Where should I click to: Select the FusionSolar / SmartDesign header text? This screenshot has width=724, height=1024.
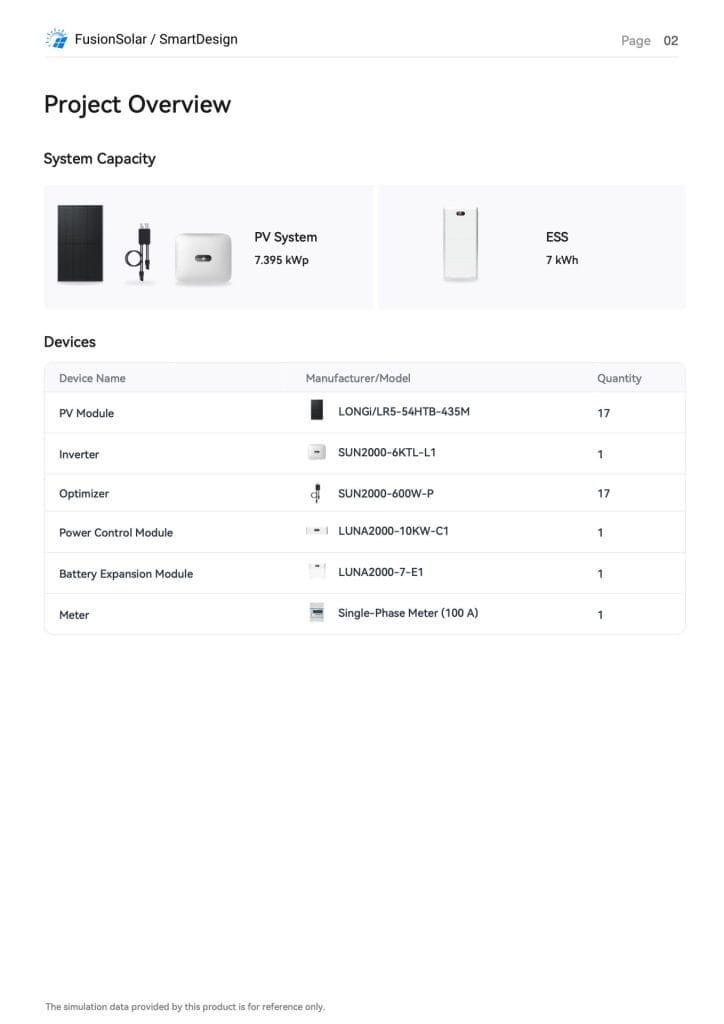click(x=156, y=39)
